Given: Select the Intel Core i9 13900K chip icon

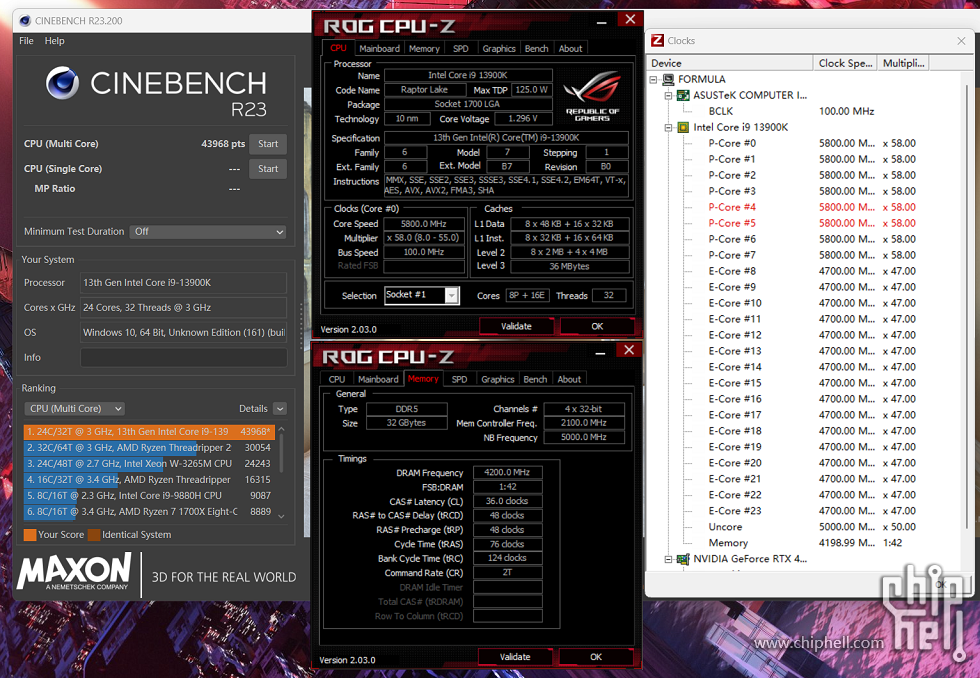Looking at the screenshot, I should (684, 127).
